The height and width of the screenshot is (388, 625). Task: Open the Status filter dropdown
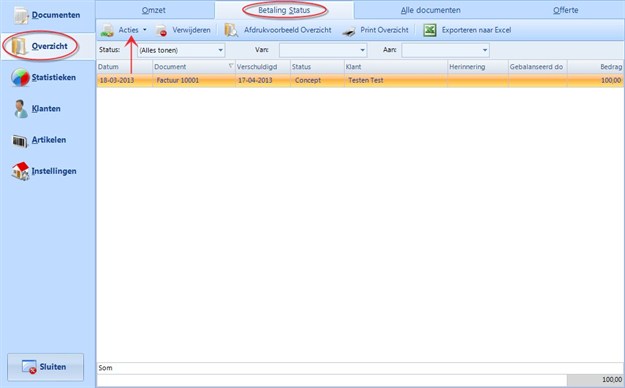[x=181, y=50]
